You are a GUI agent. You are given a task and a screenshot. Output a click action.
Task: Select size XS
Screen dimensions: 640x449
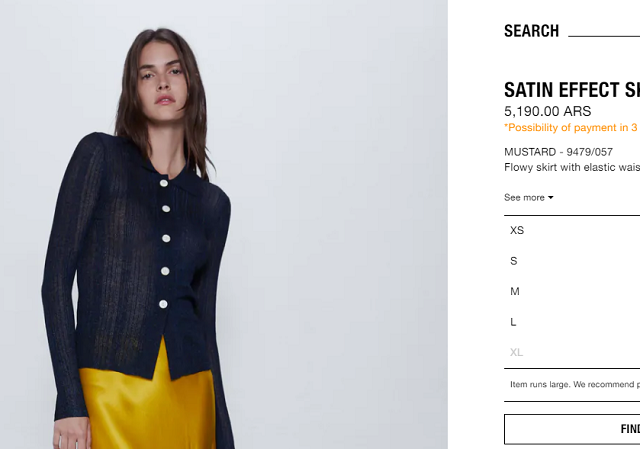click(x=572, y=230)
